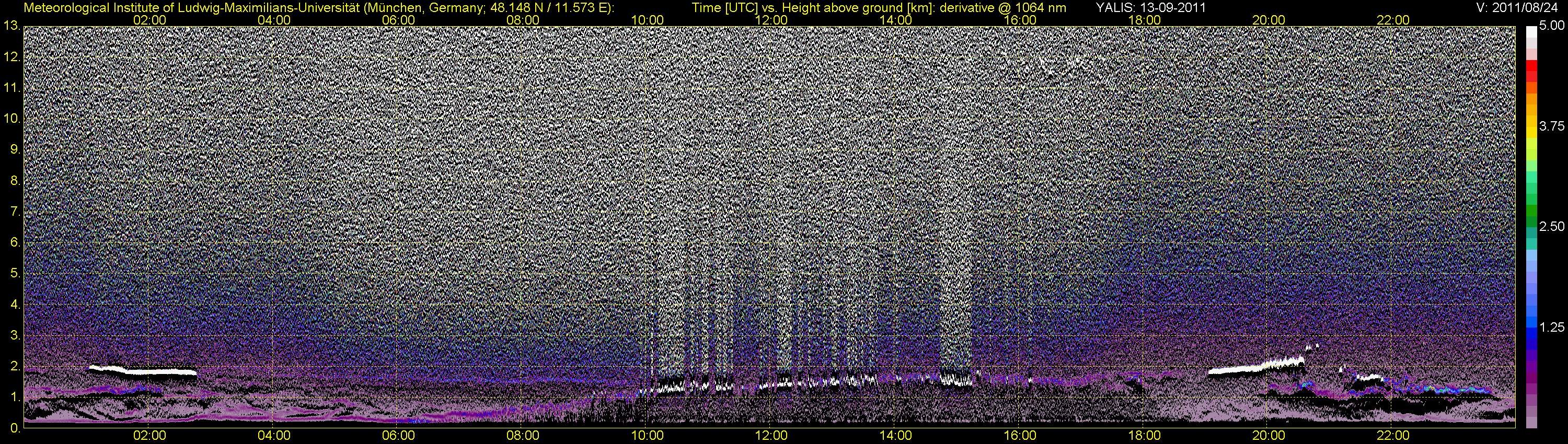Click the 10 km height axis label
1568x444 pixels.
11,119
